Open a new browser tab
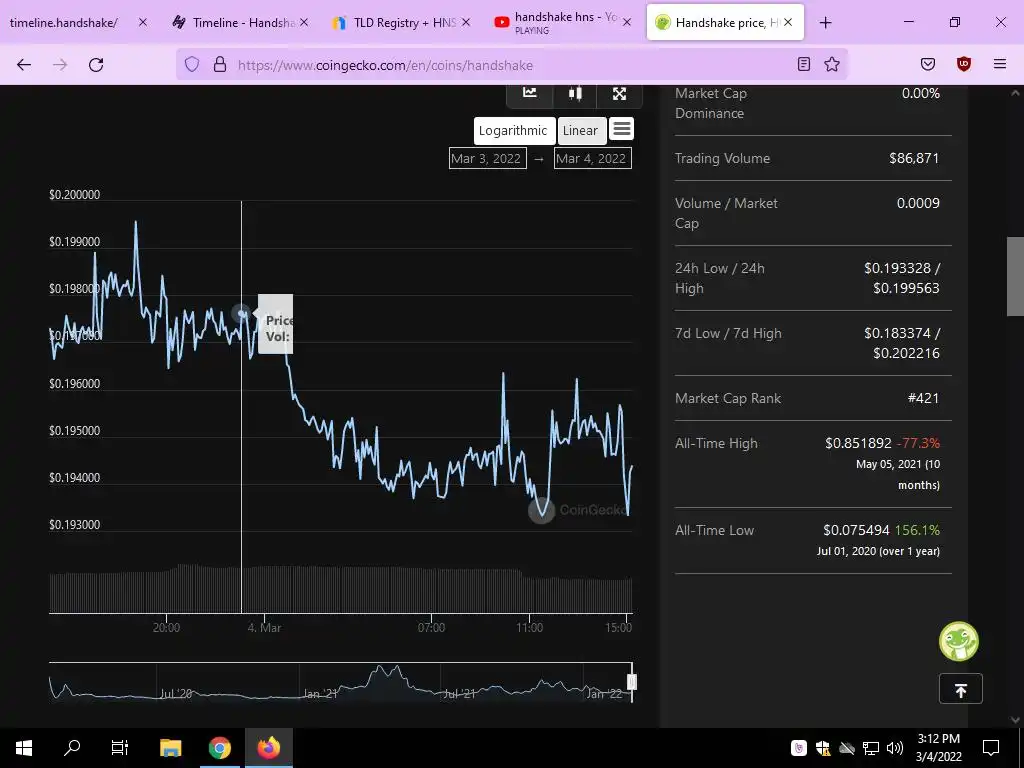 [x=825, y=22]
